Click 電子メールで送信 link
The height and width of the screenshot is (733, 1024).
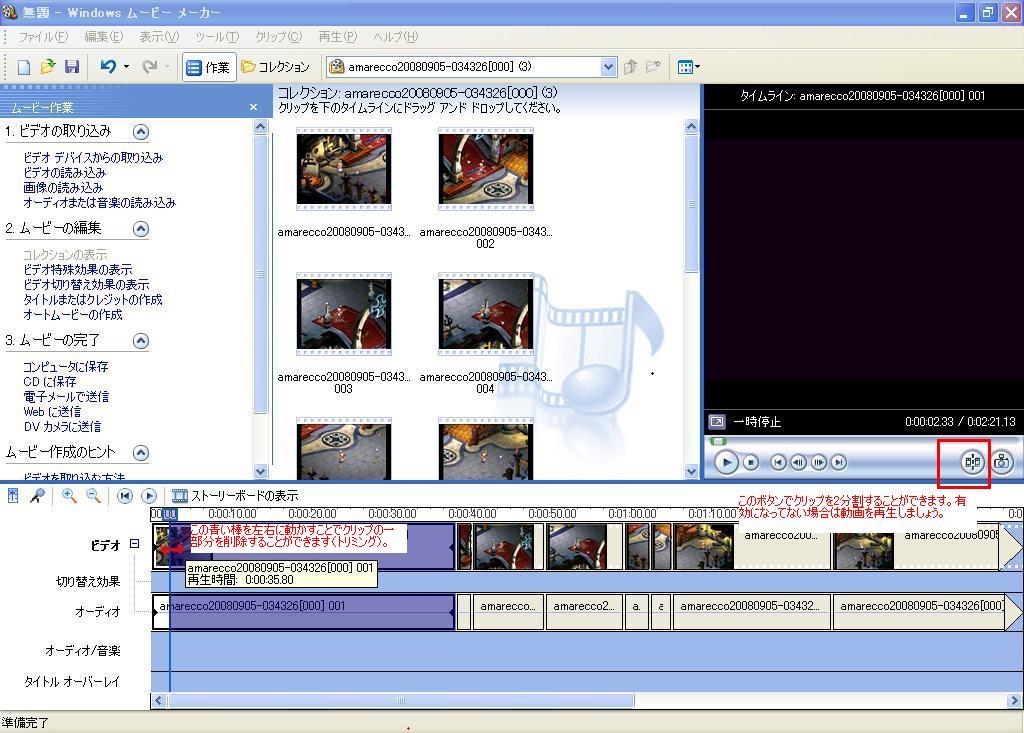point(66,397)
